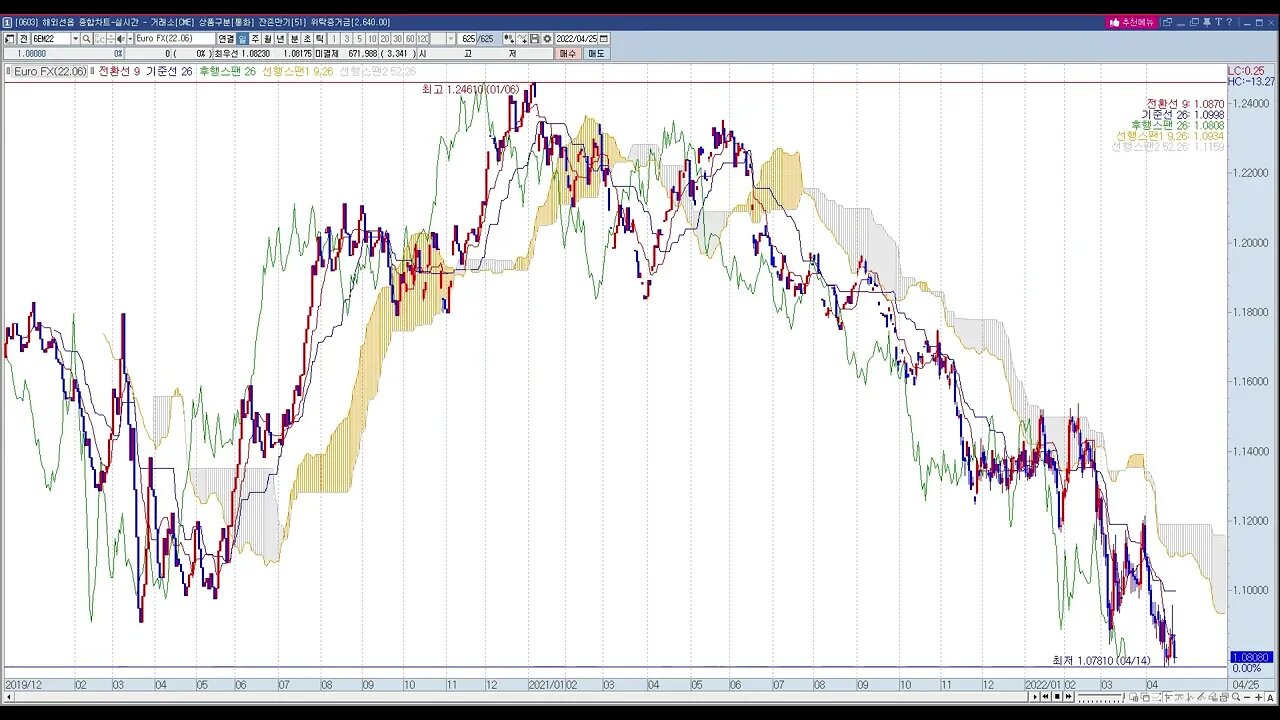1280x720 pixels.
Task: Click the Euro FX(22.06) legend label
Action: (50, 71)
